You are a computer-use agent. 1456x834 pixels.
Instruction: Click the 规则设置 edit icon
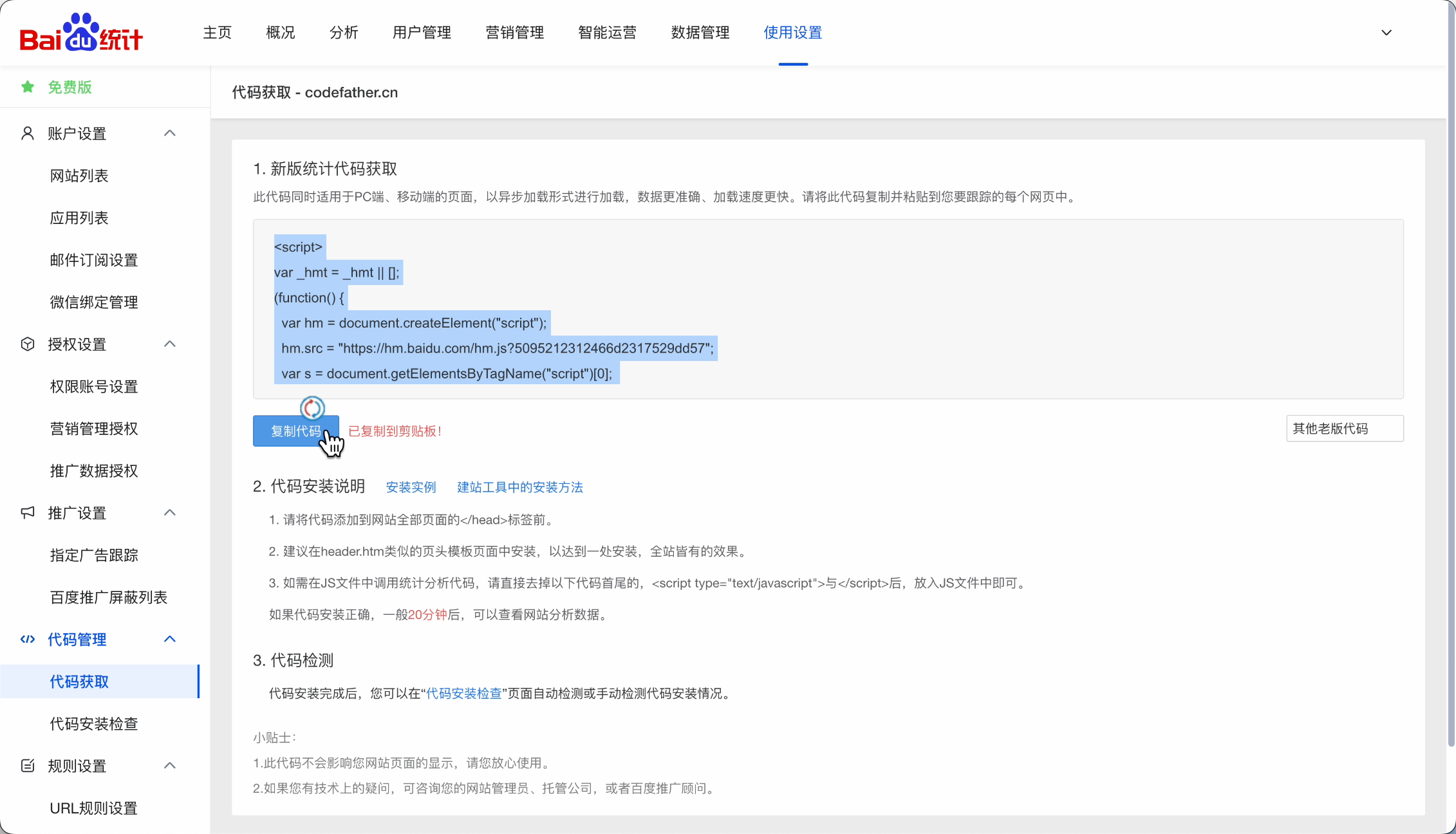point(28,766)
